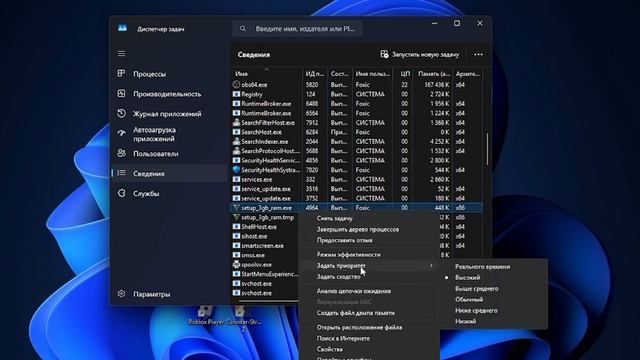Click the Производительность chart icon

121,93
